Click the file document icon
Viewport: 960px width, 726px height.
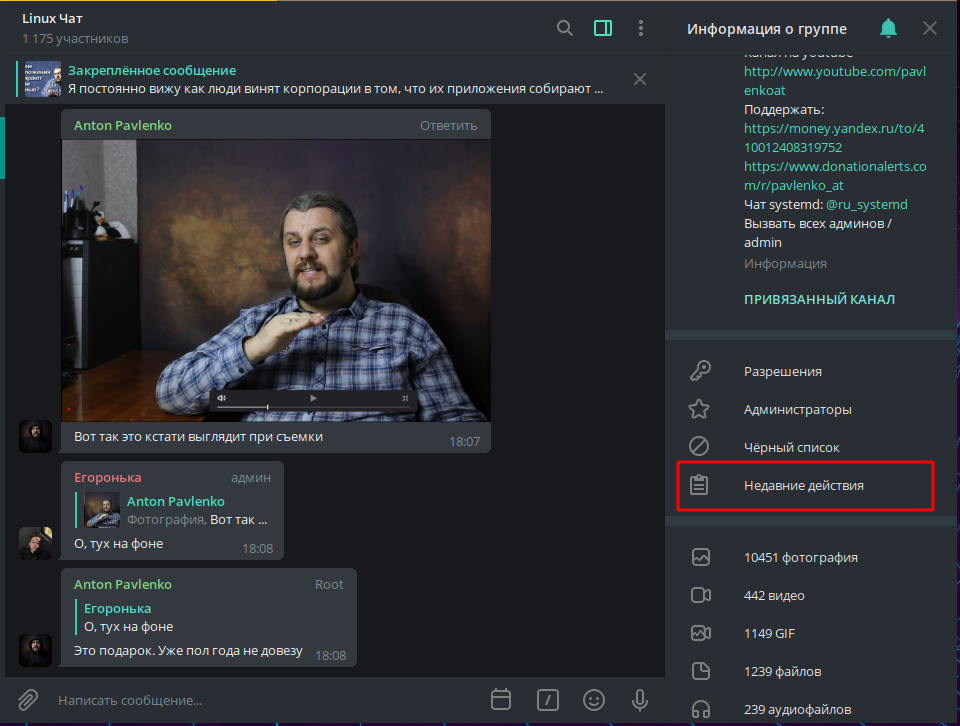click(x=700, y=671)
